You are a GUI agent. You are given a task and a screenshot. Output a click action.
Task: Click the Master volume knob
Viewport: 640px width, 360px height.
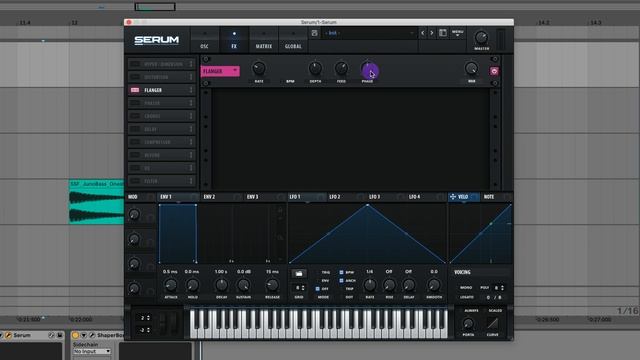tap(481, 38)
